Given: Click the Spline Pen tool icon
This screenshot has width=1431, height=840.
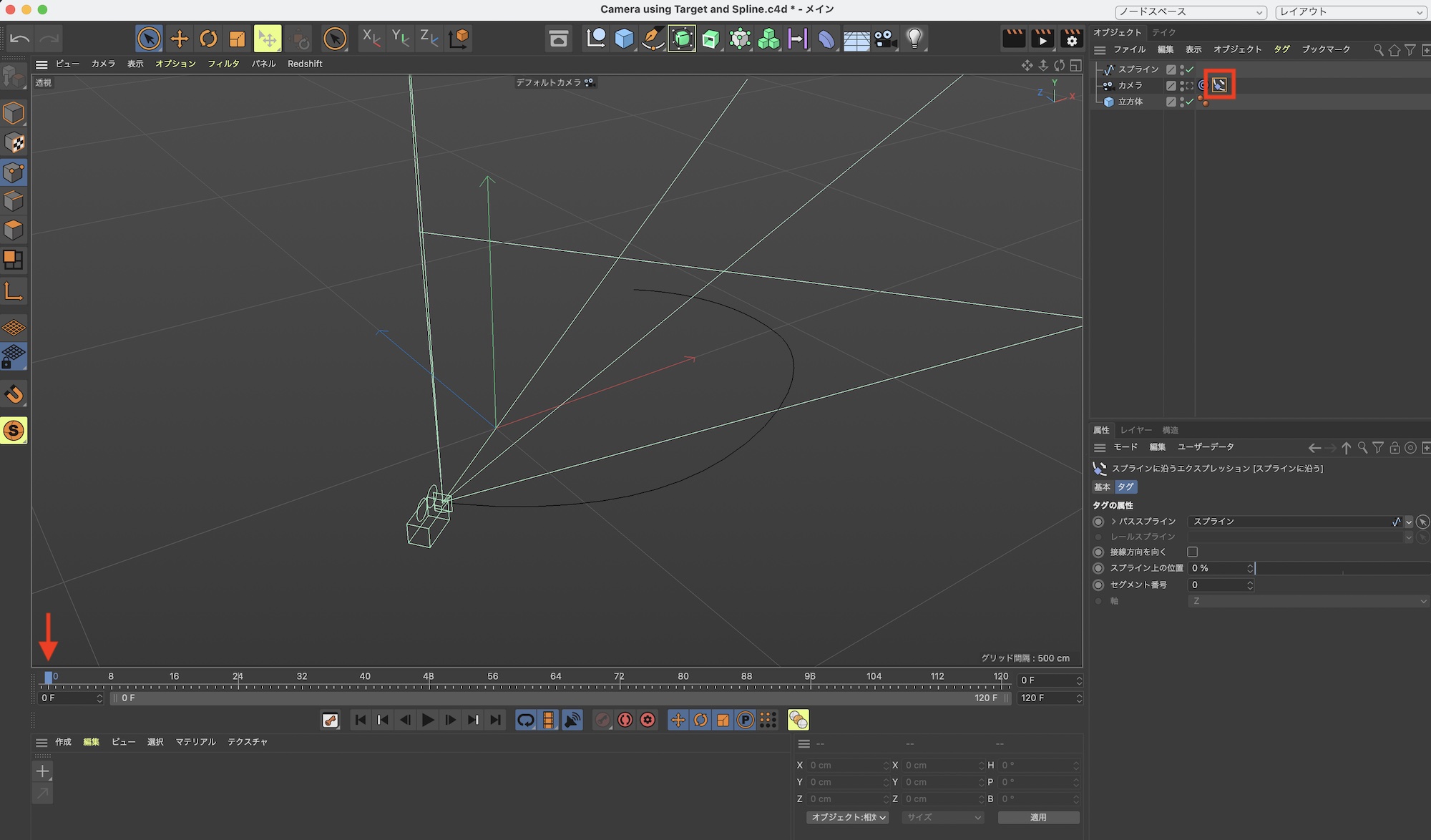Looking at the screenshot, I should click(653, 39).
